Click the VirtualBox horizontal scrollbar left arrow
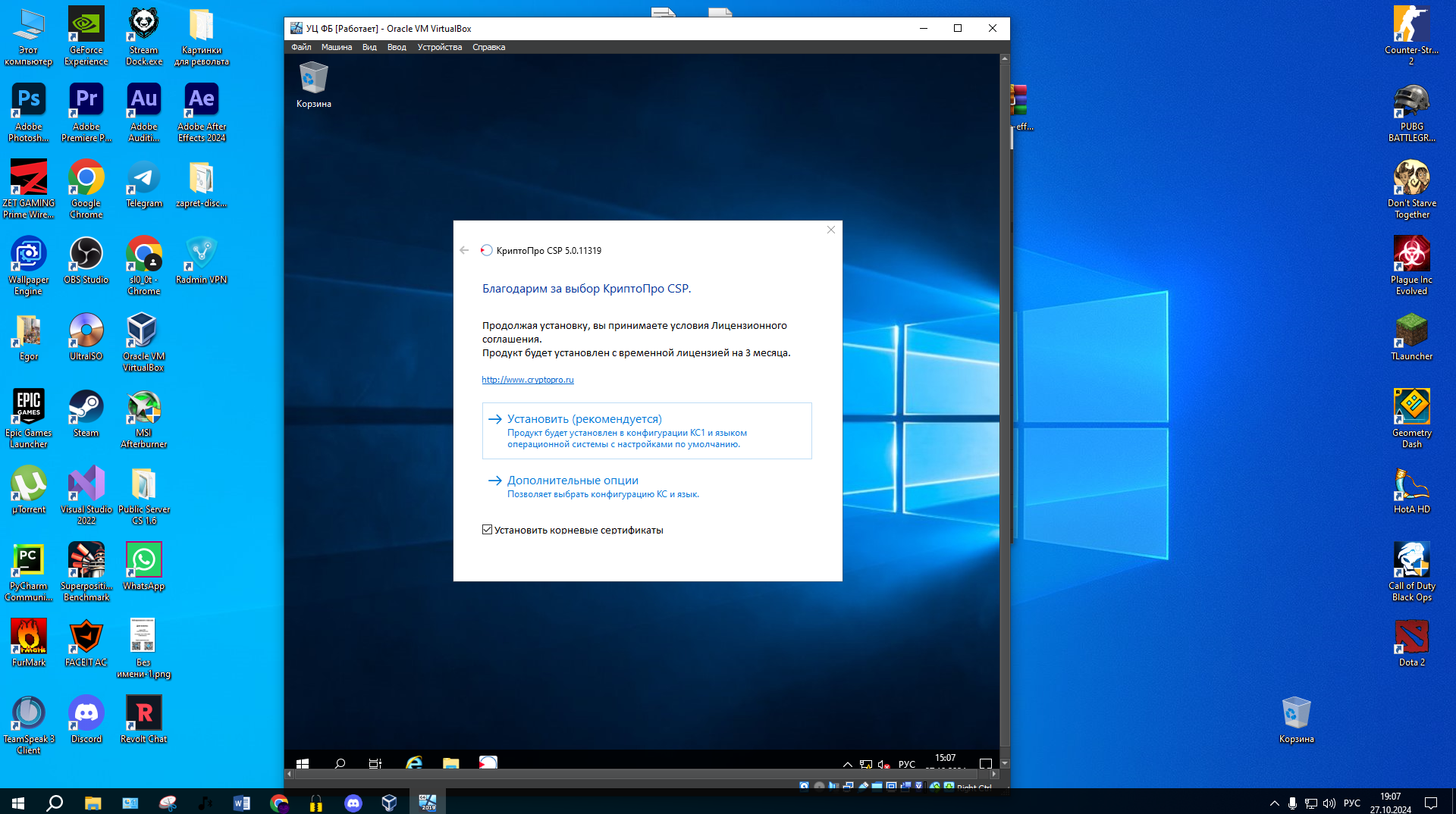 (x=289, y=774)
